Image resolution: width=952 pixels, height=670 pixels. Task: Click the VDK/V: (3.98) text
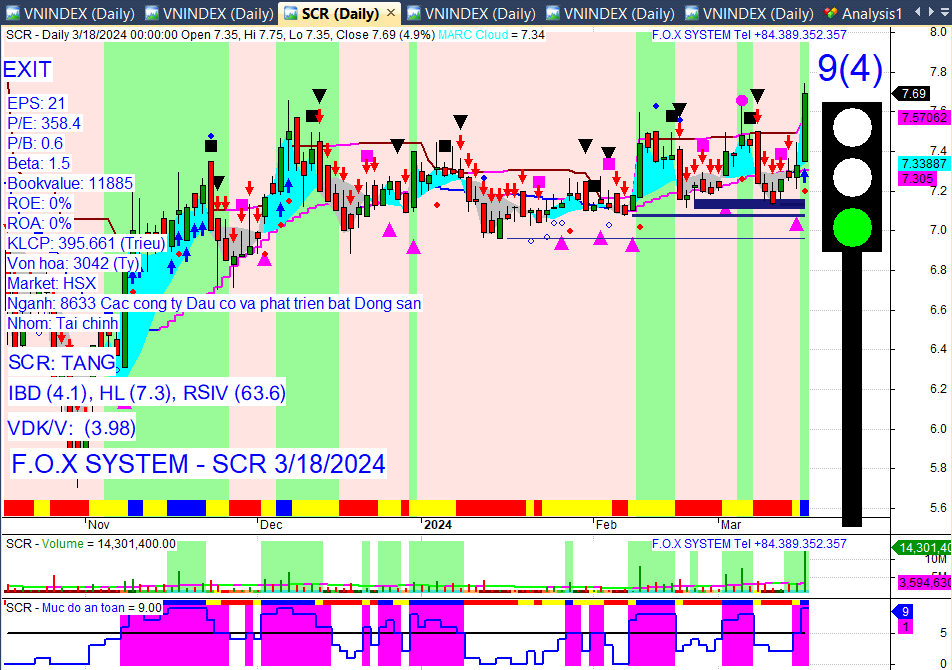point(72,428)
